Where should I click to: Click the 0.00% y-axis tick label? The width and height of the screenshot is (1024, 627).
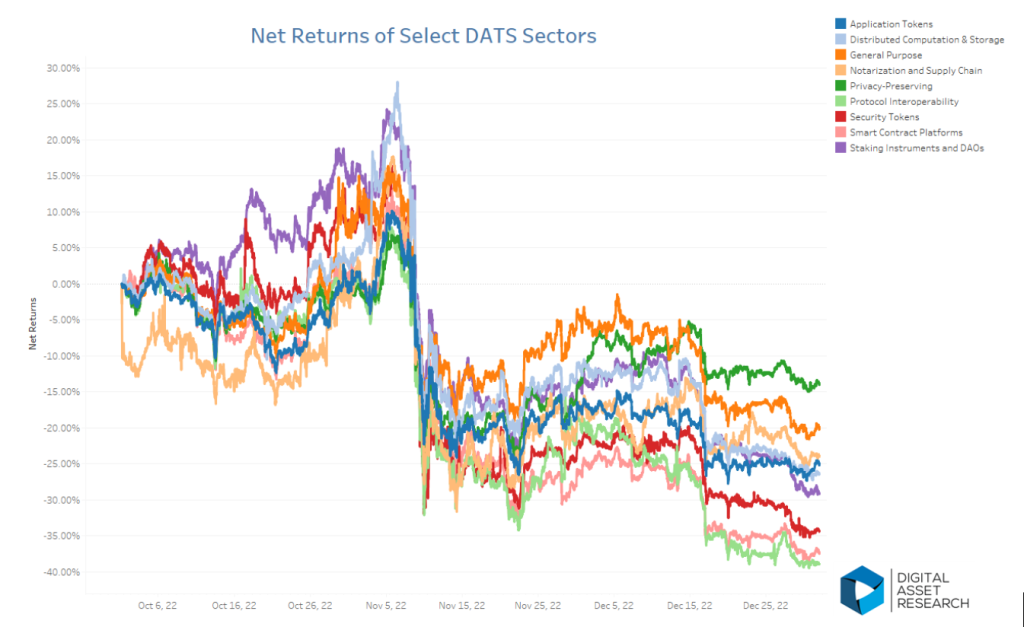pos(64,284)
